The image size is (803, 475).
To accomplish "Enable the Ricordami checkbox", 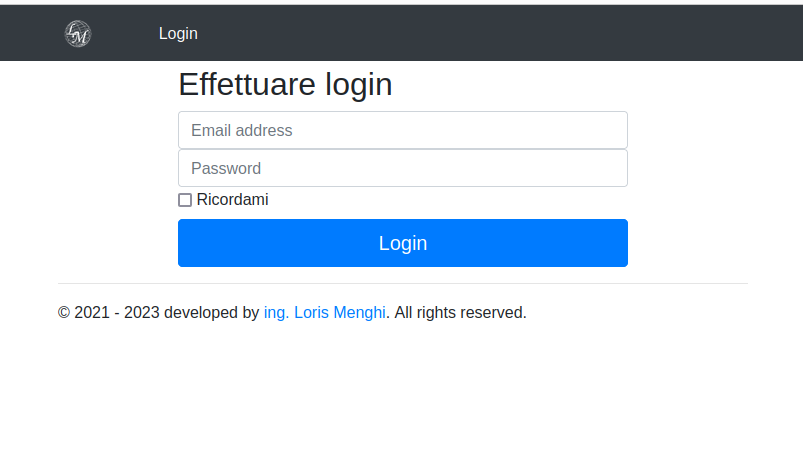I will [185, 200].
